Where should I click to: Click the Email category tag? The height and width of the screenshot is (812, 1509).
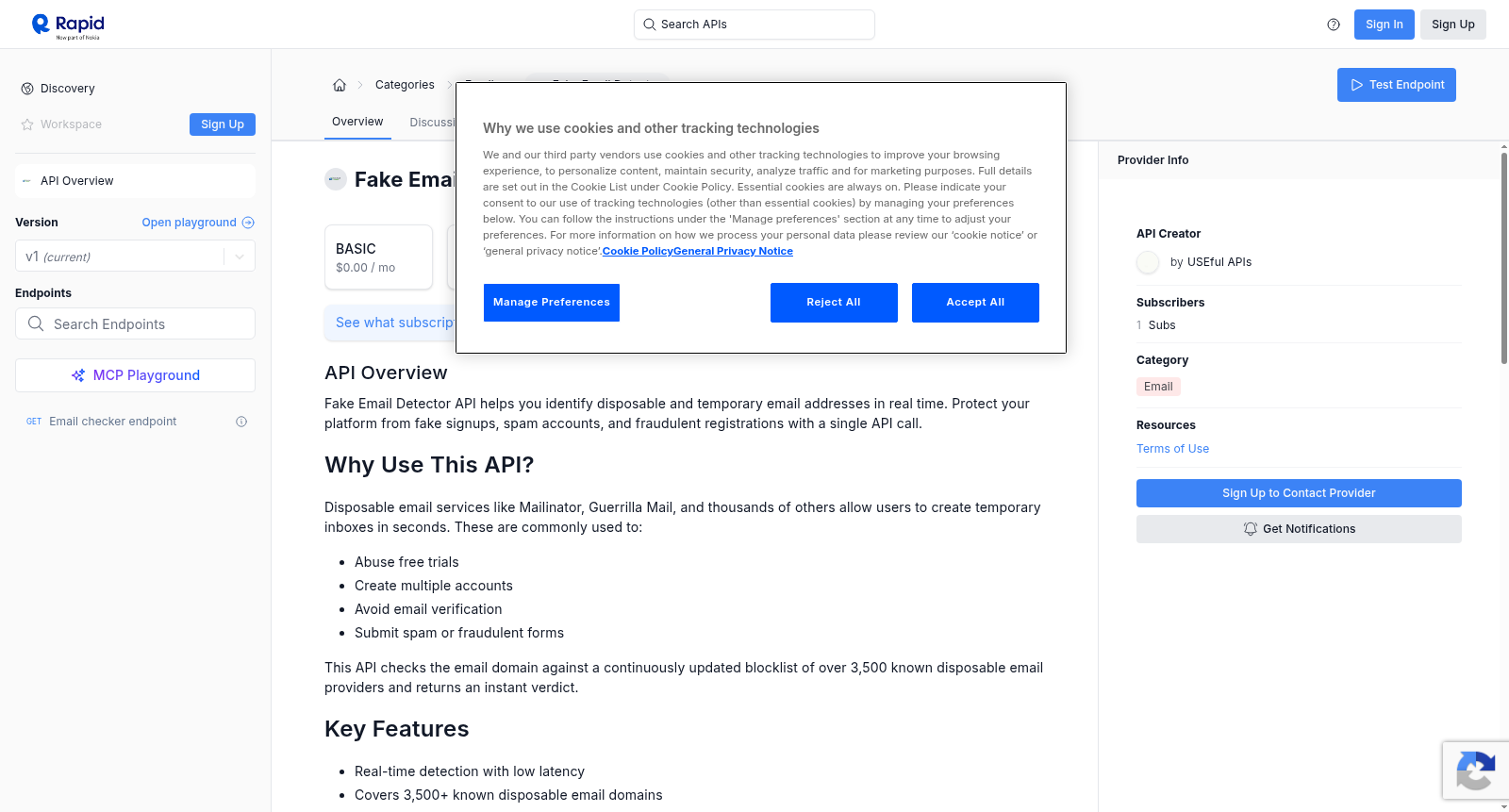tap(1158, 387)
